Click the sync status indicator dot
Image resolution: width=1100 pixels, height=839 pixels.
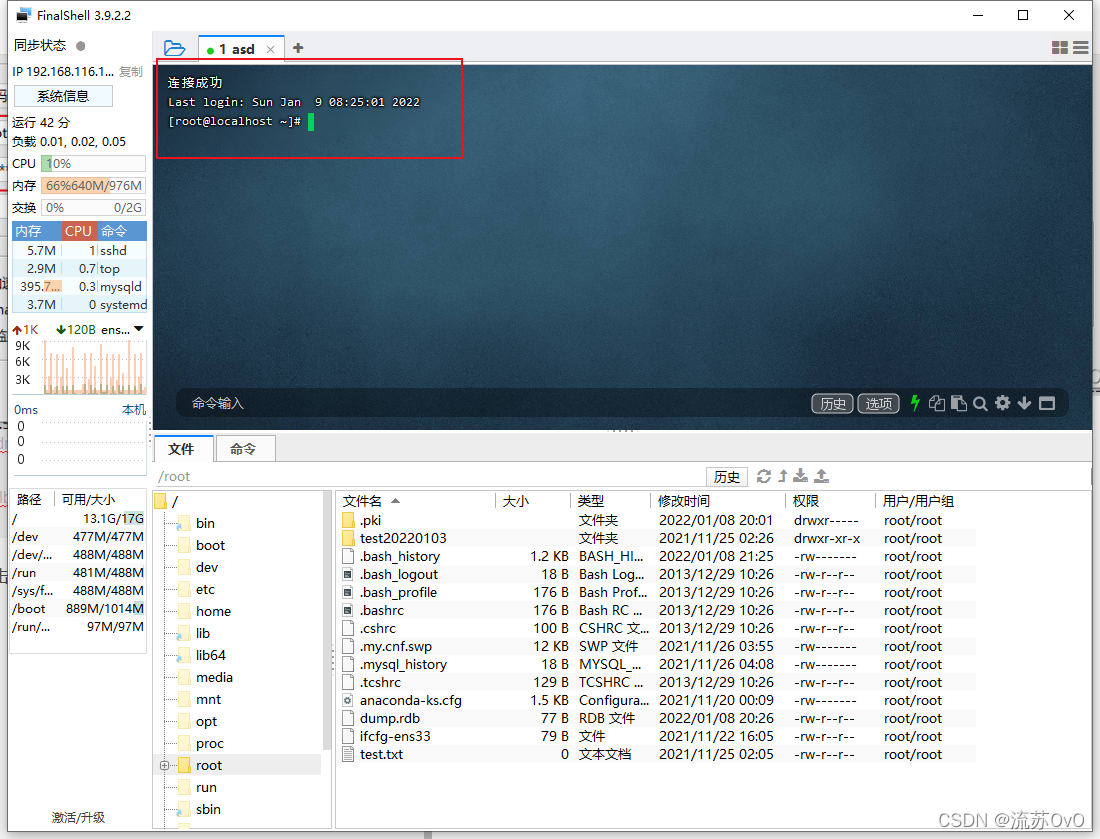tap(81, 46)
